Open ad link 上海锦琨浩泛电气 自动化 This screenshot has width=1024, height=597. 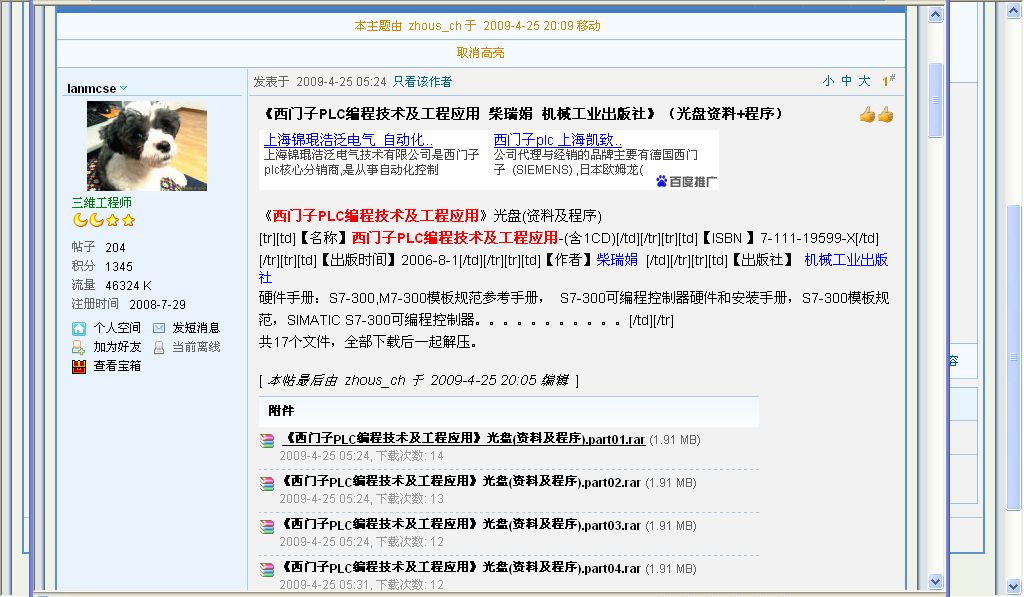(348, 140)
